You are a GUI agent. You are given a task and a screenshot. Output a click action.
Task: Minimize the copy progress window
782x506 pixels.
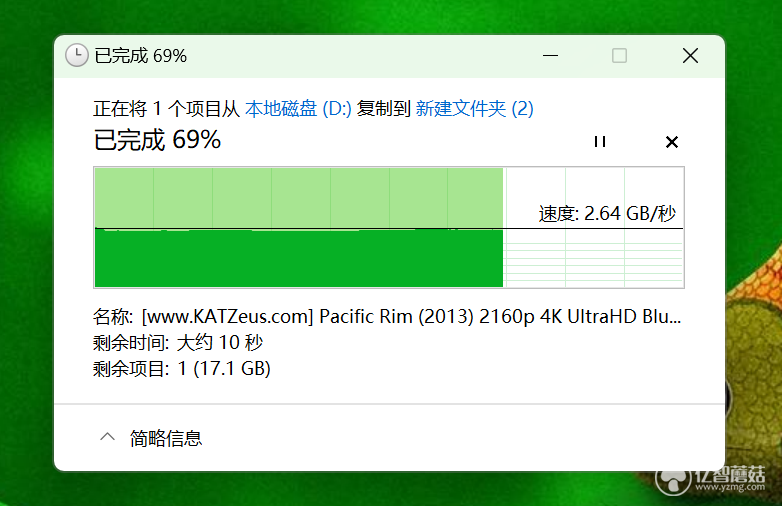[550, 55]
